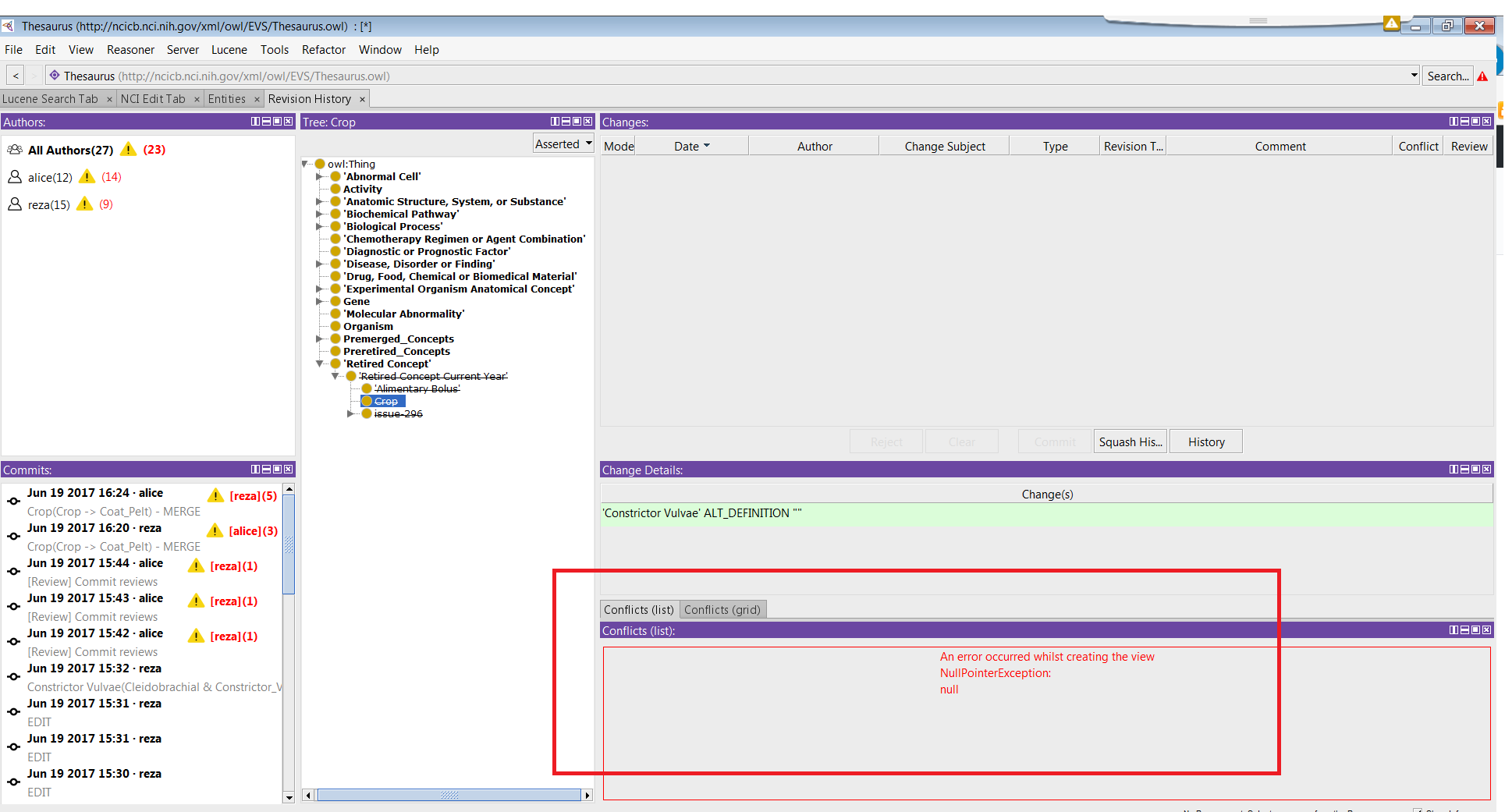The height and width of the screenshot is (812, 1505).
Task: Close the Revision History tab
Action: point(362,100)
